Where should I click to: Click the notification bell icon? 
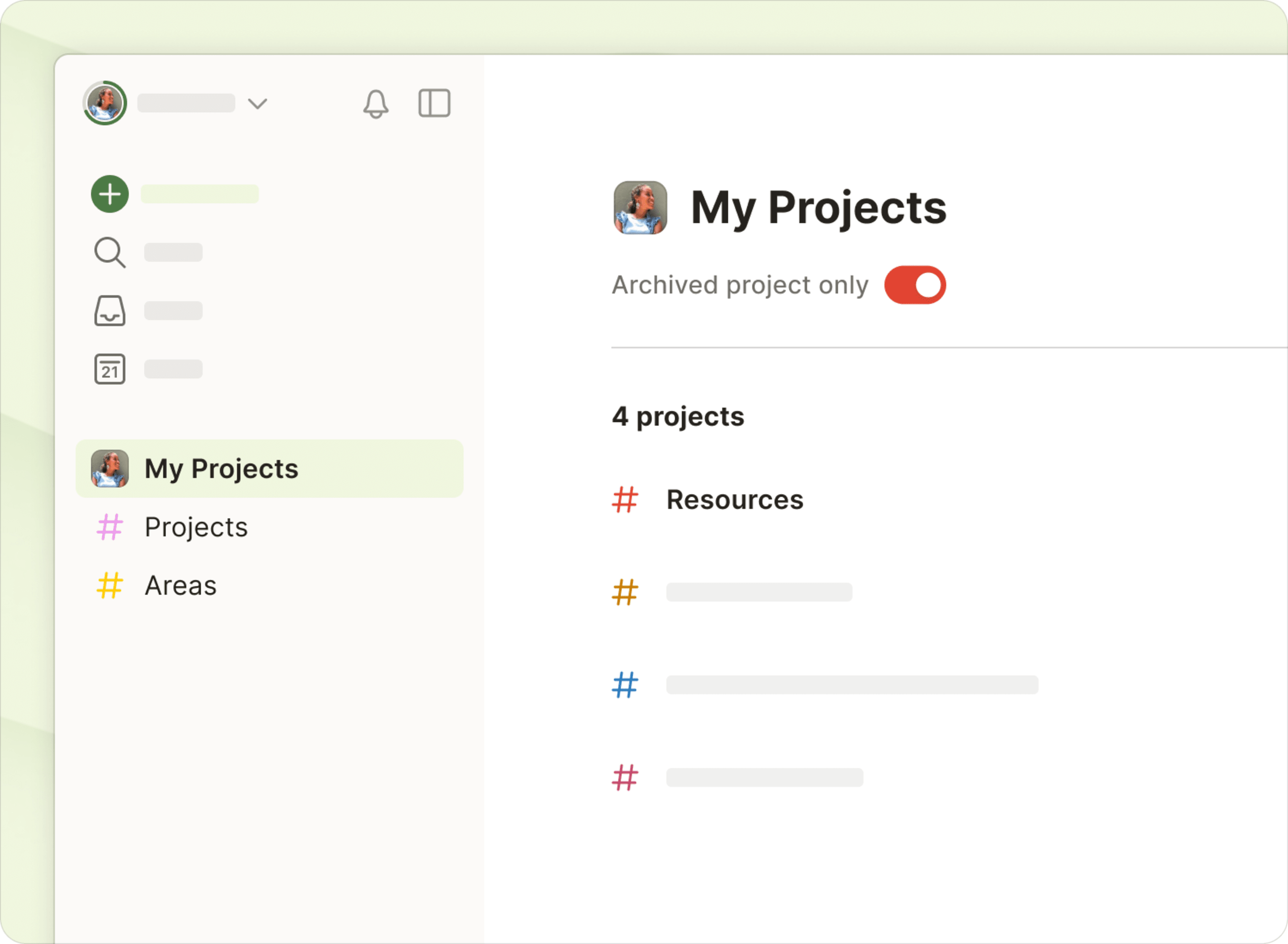pyautogui.click(x=376, y=104)
